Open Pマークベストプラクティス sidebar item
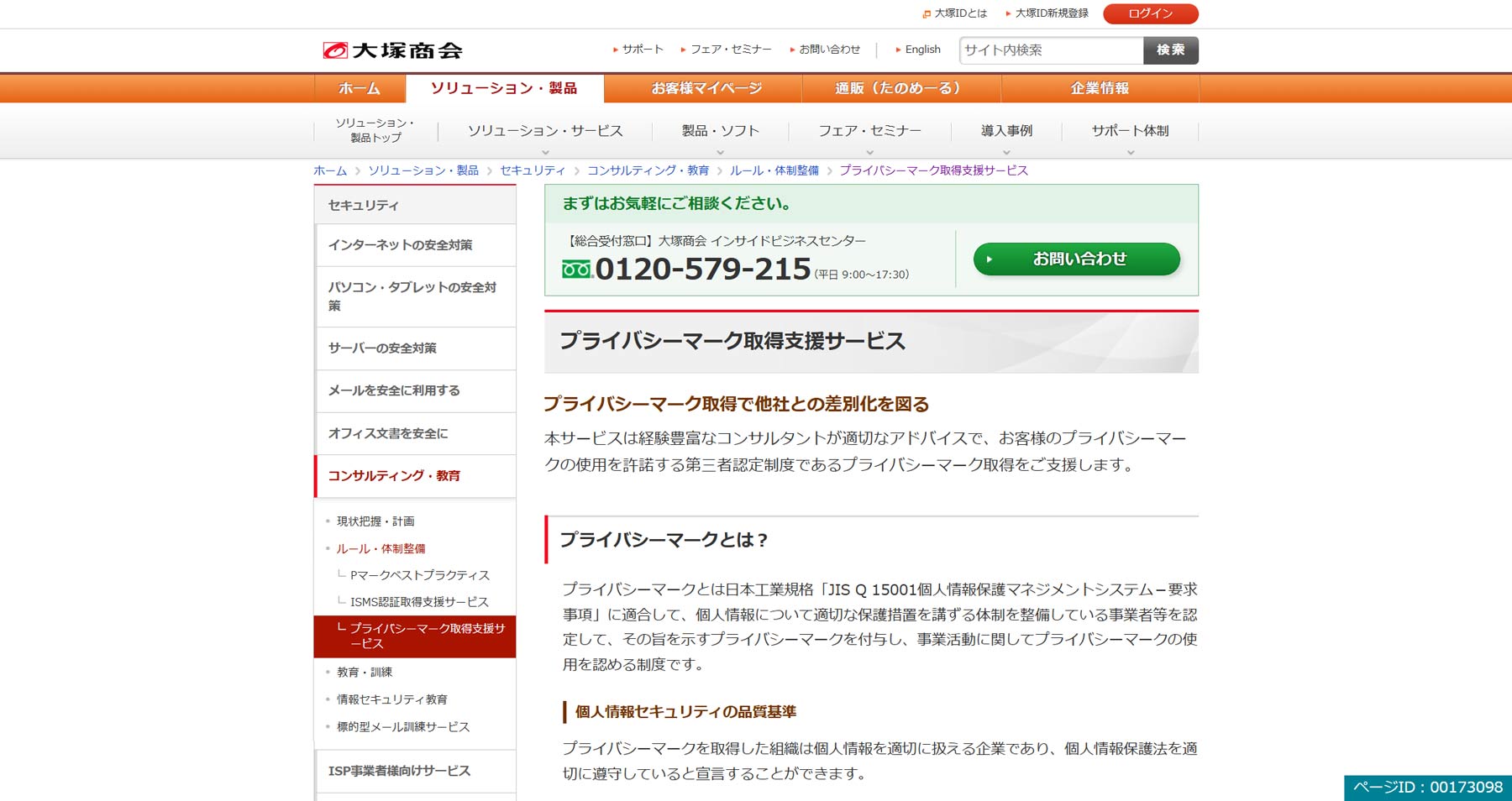 pos(419,575)
